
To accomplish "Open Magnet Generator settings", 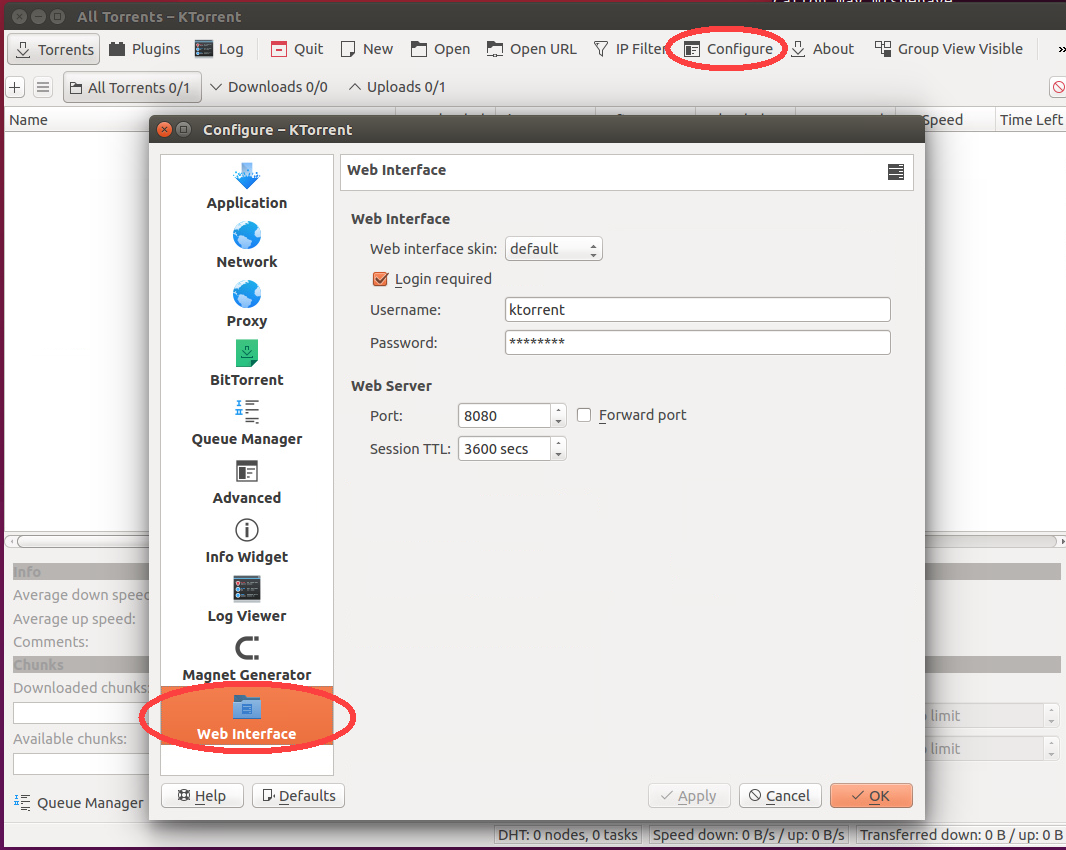I will coord(246,660).
